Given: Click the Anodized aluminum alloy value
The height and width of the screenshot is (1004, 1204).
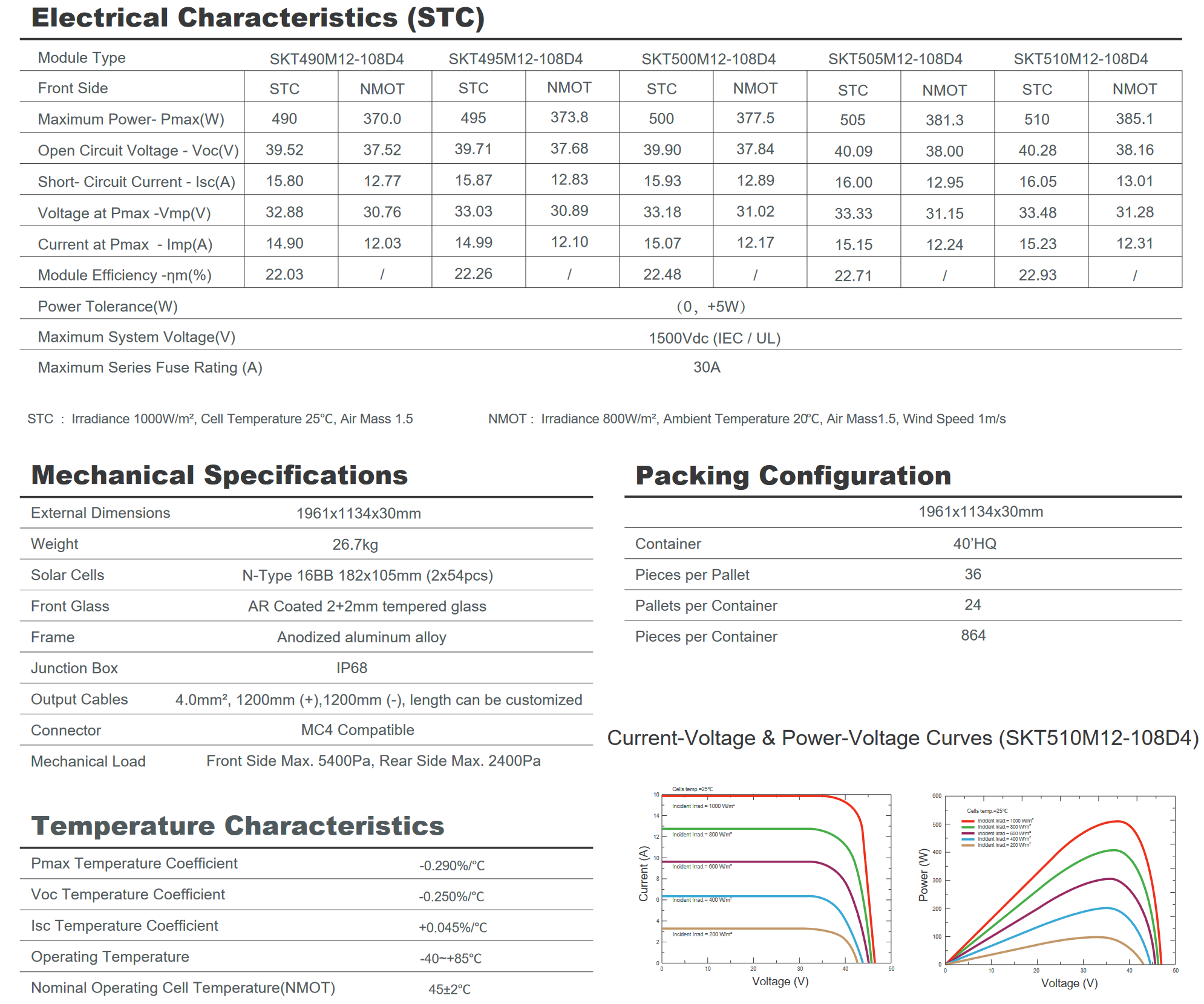Looking at the screenshot, I should click(x=361, y=637).
